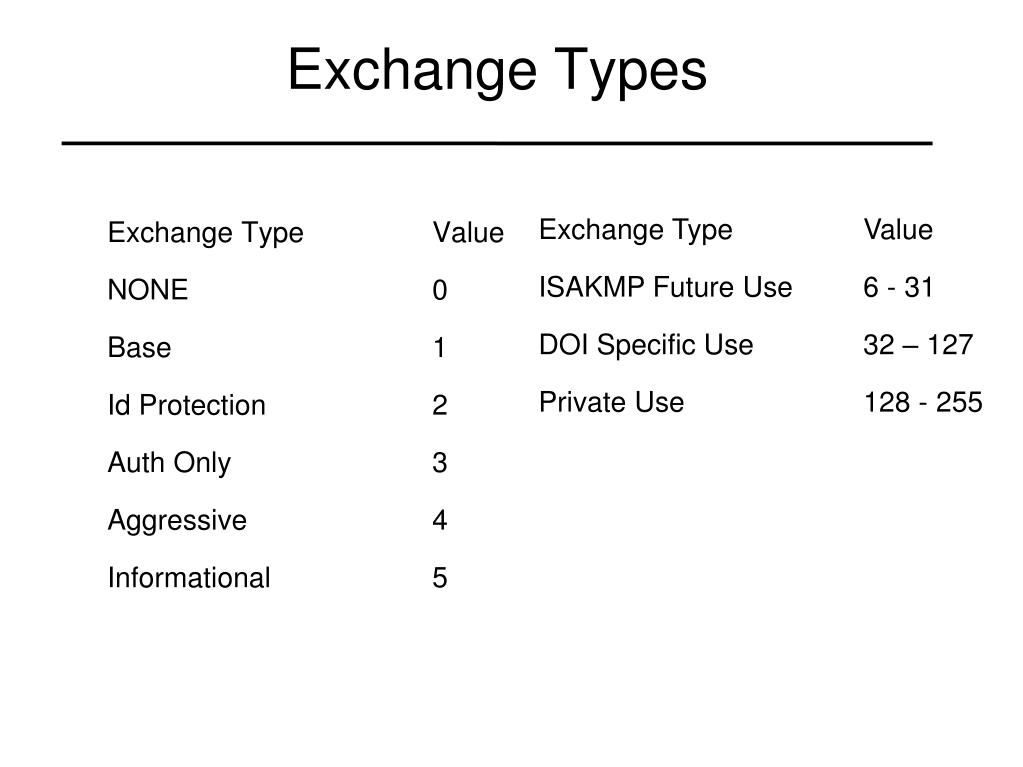
Task: Click the value 6 - 31
Action: [x=898, y=288]
